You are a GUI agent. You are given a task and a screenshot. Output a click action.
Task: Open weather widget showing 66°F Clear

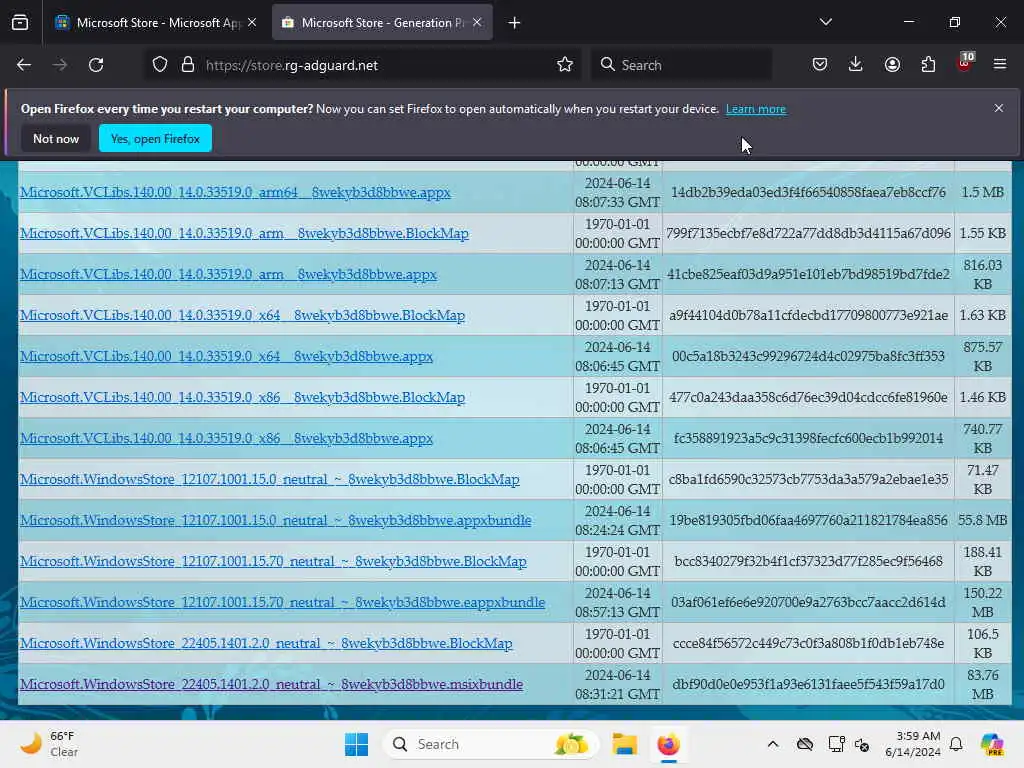pyautogui.click(x=49, y=744)
